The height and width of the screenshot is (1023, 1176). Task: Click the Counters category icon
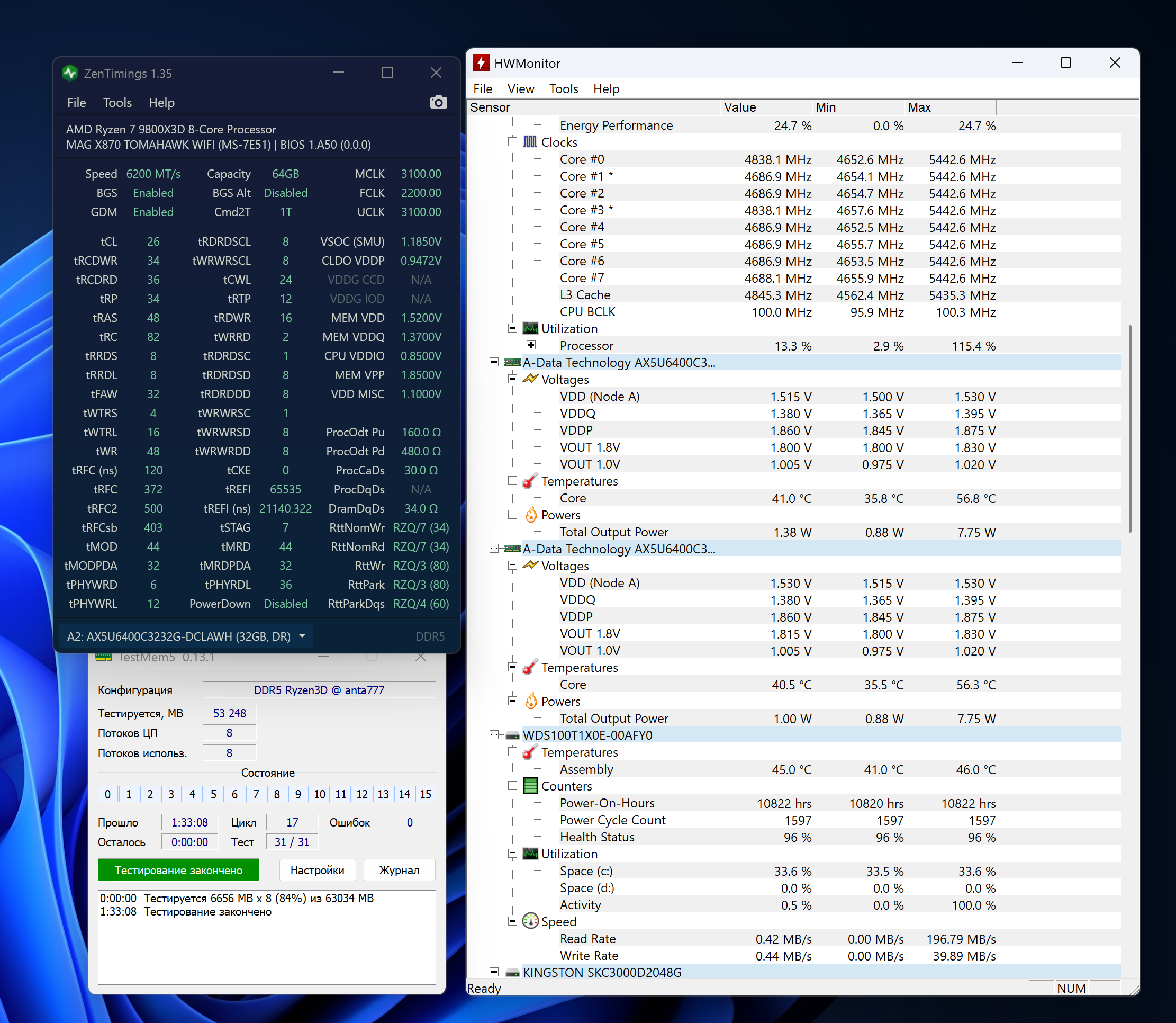530,786
